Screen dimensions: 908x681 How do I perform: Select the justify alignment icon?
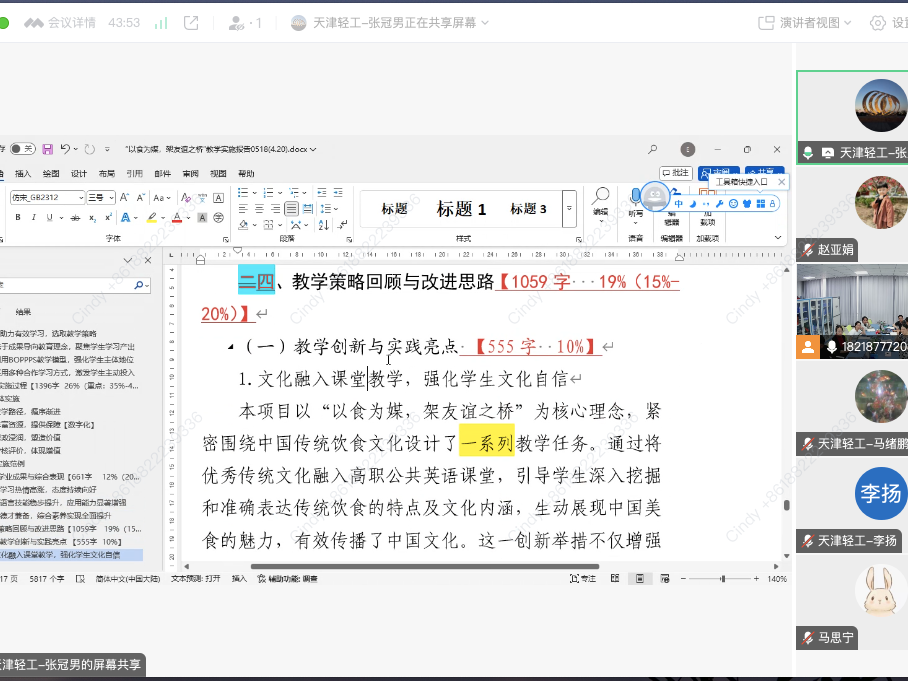[291, 209]
